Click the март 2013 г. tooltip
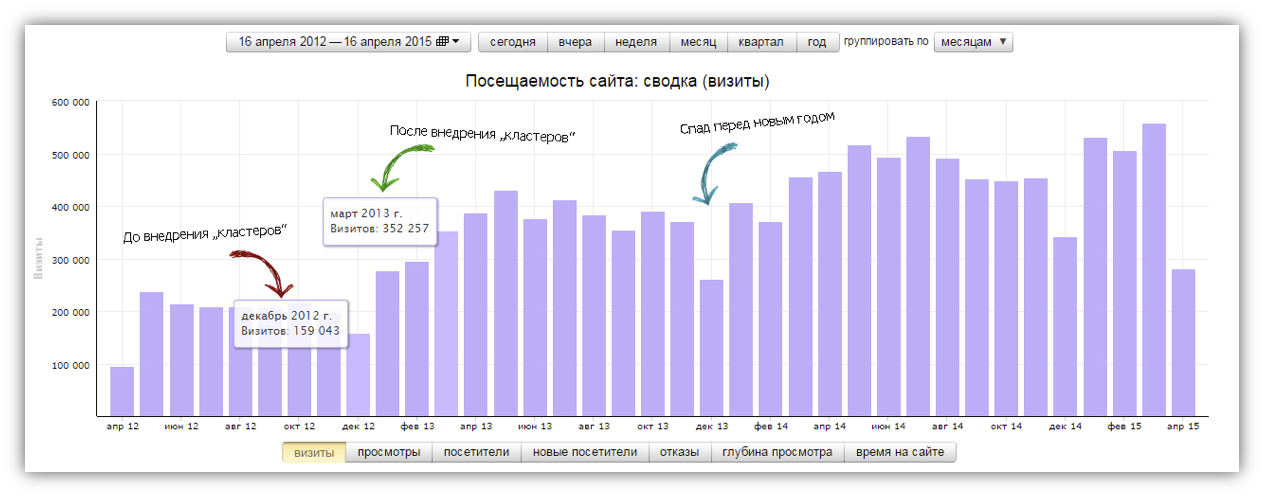1264x497 pixels. [x=381, y=221]
